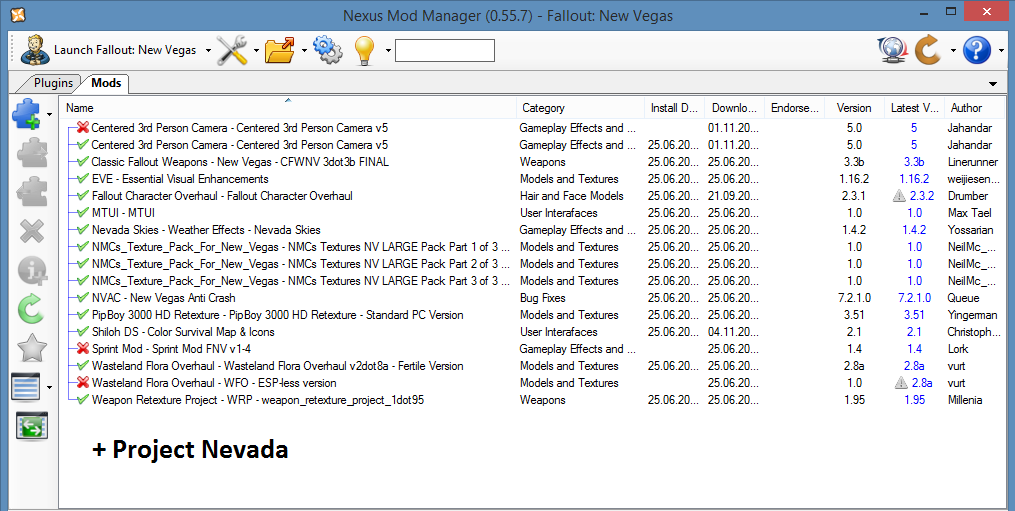The image size is (1015, 511).
Task: Select PipBoy 3000 HD Retexture row
Action: click(531, 315)
